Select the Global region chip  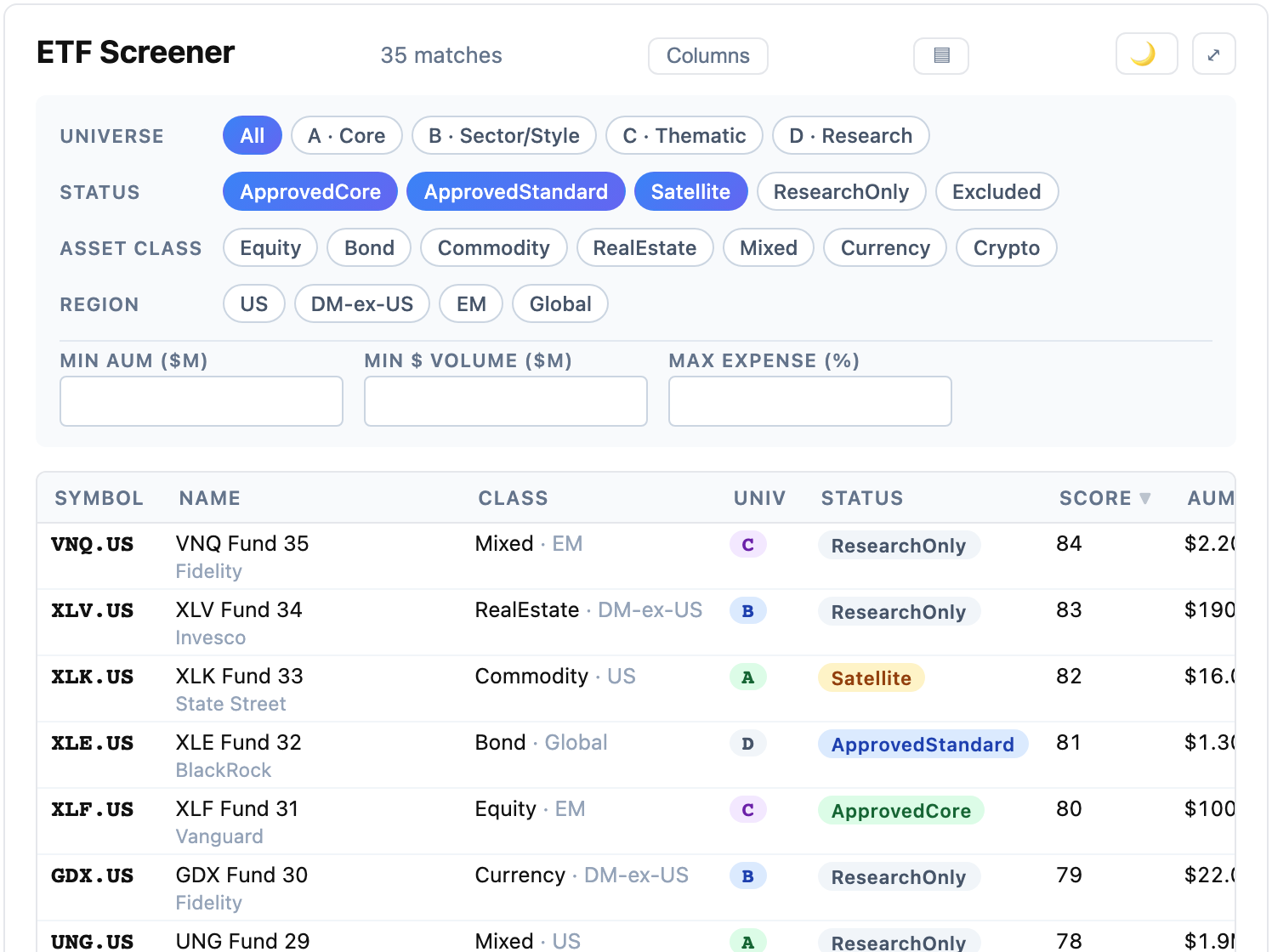point(560,303)
